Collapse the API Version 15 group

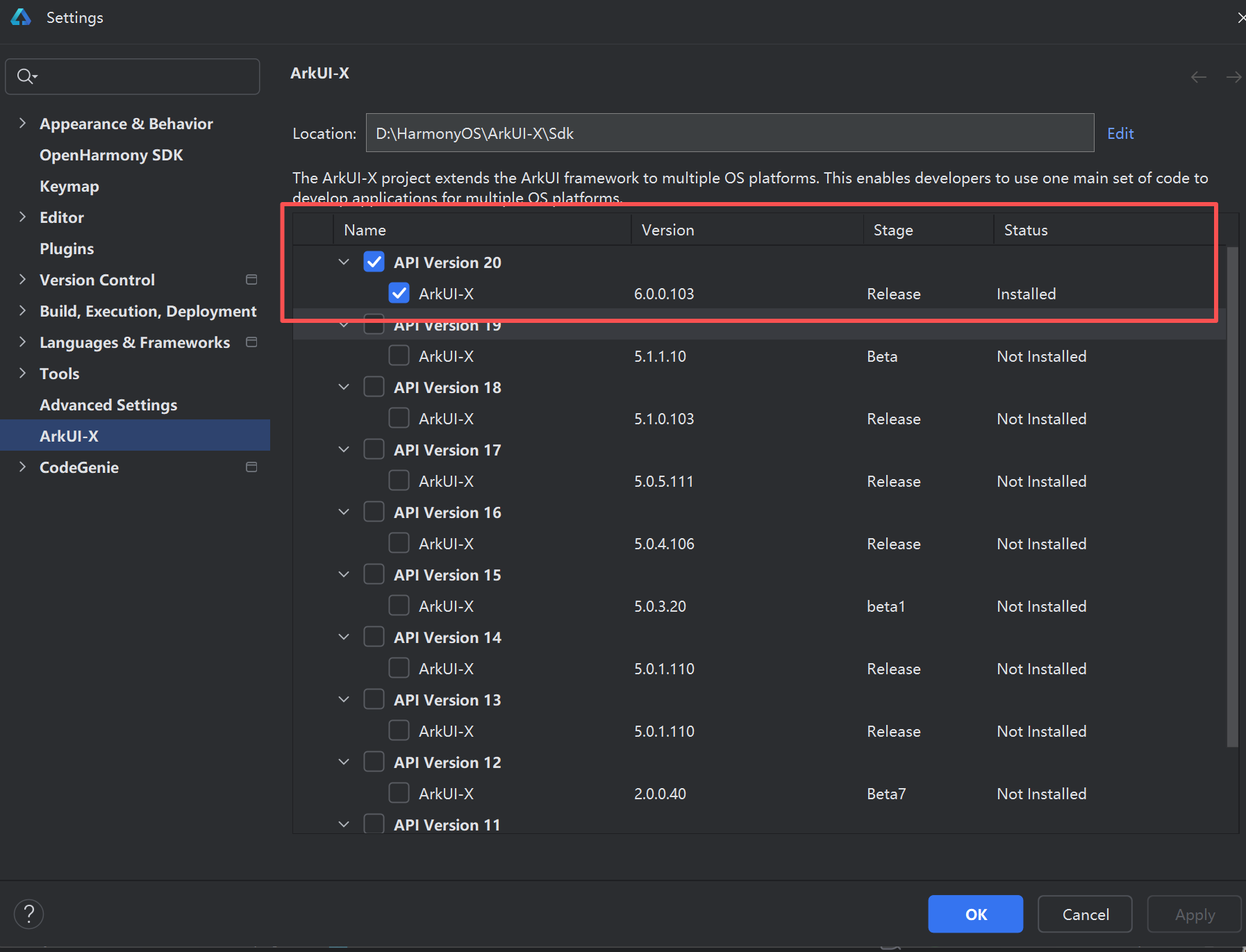pos(344,574)
